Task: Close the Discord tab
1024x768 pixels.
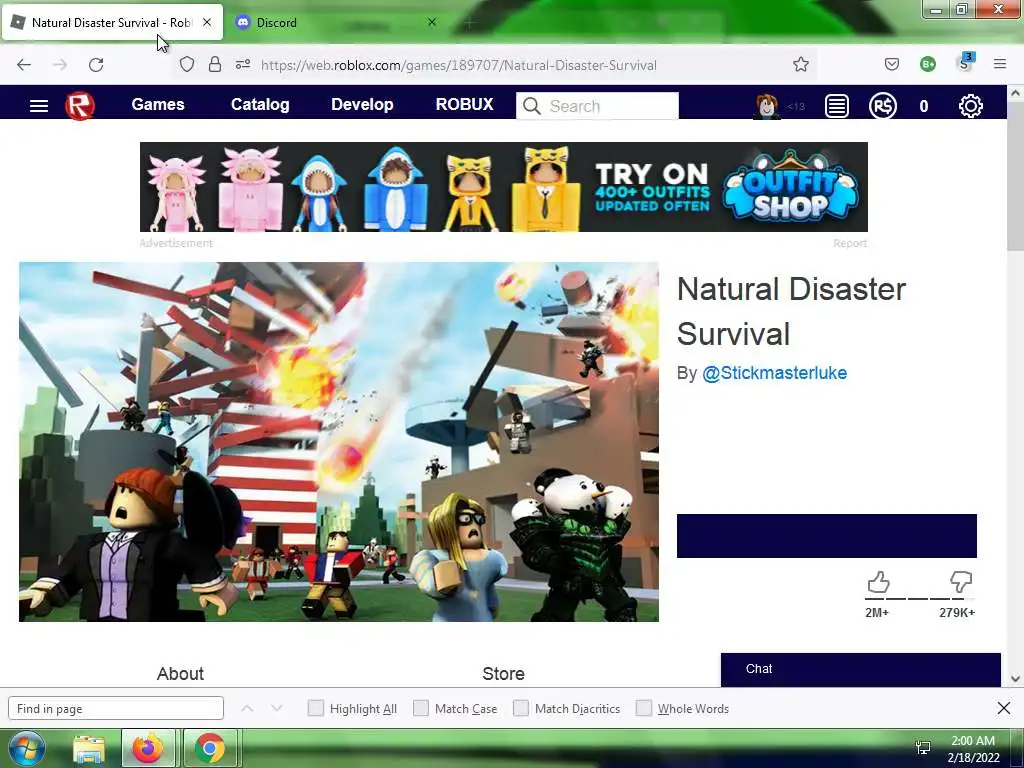Action: click(432, 22)
